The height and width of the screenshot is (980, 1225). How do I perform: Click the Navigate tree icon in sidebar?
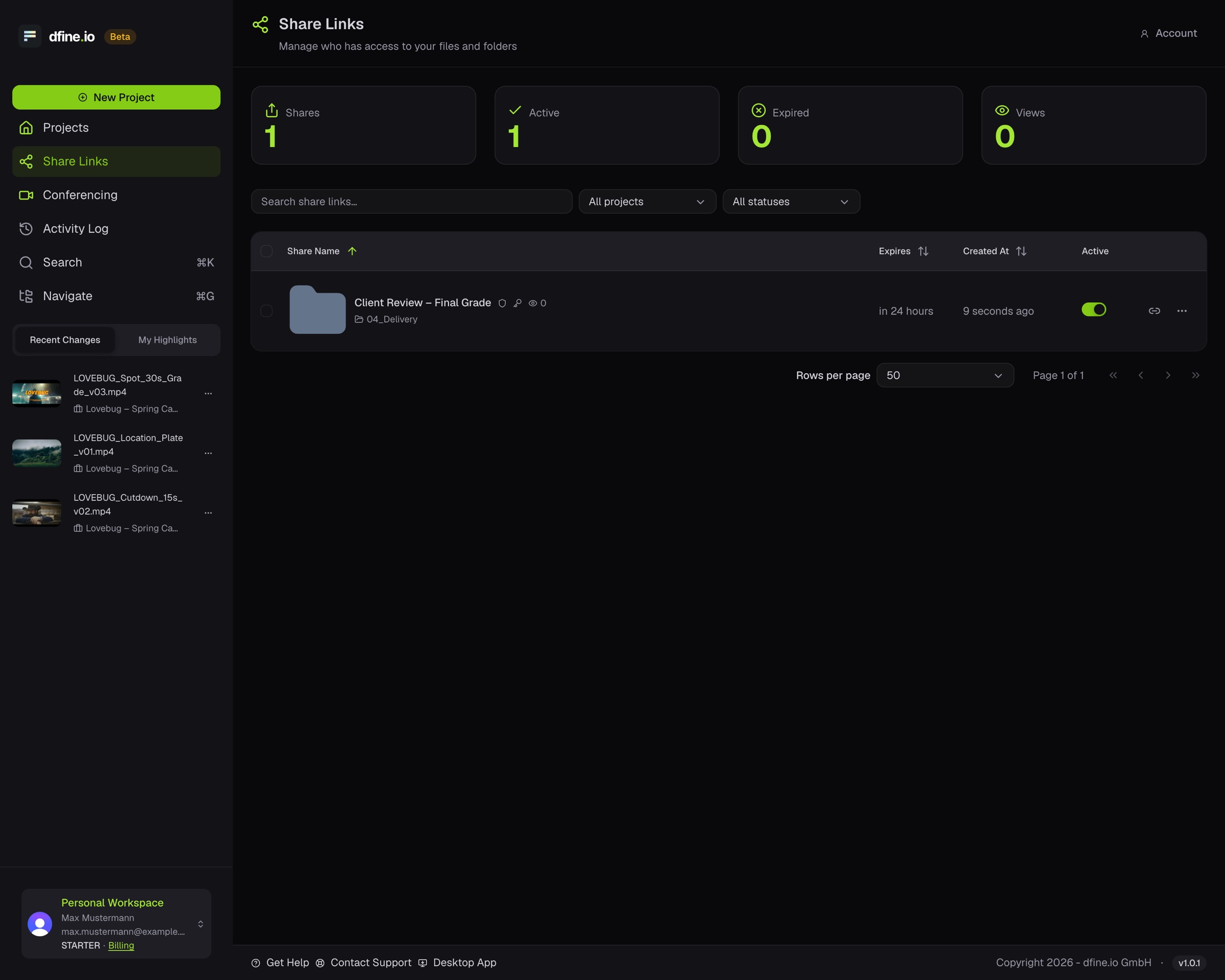(26, 296)
